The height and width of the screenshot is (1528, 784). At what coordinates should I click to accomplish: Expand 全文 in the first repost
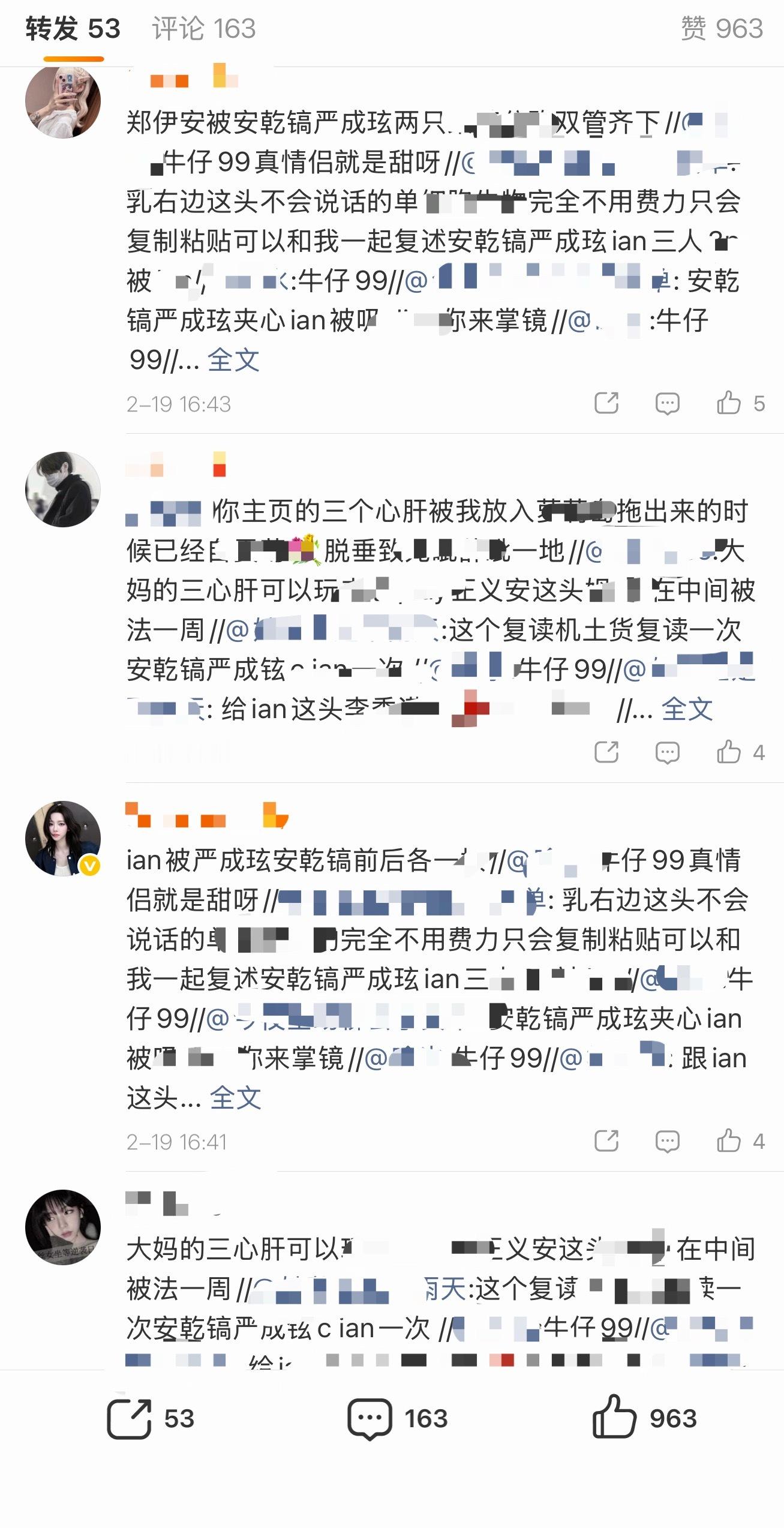tap(233, 360)
